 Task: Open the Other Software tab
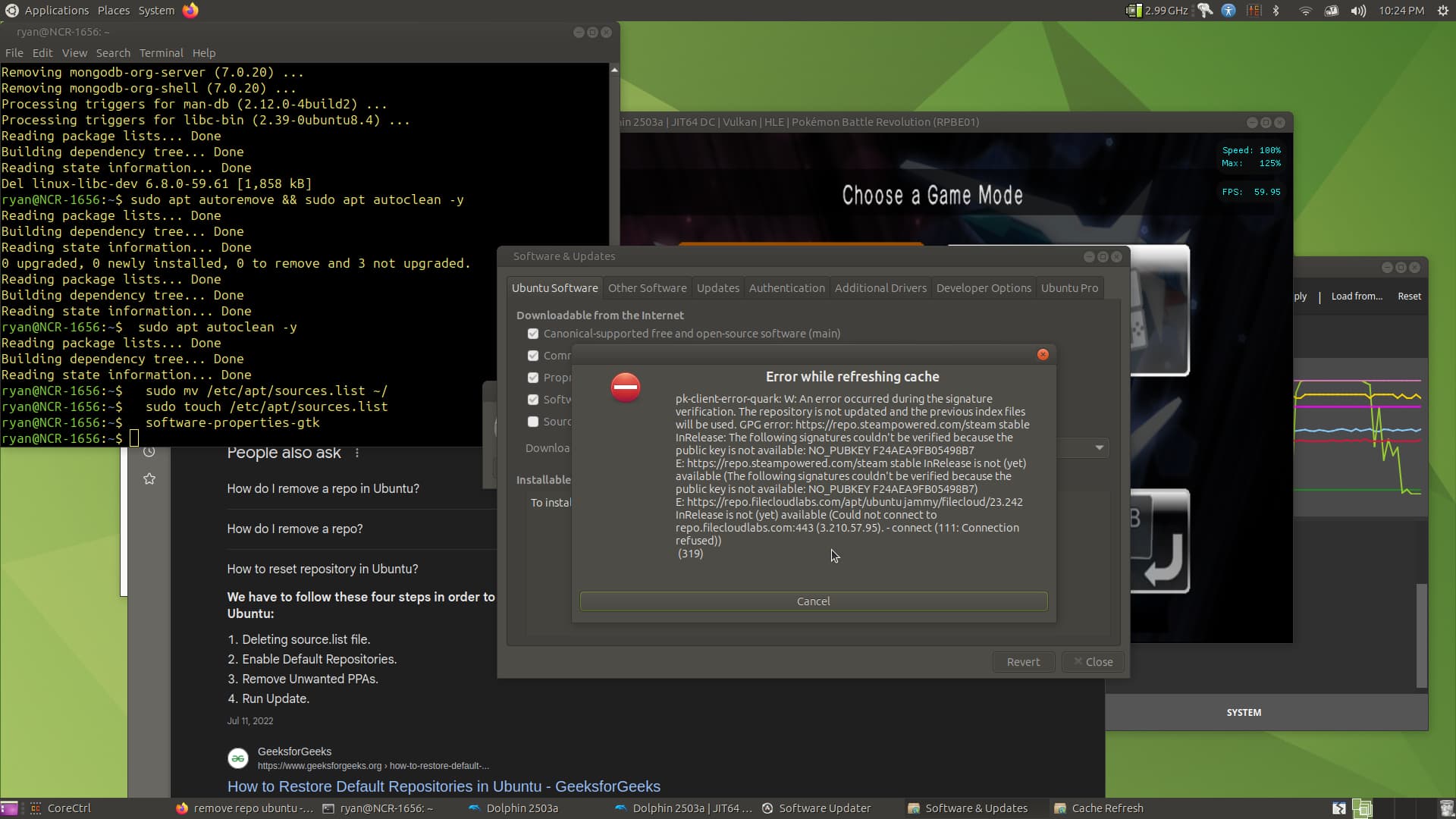click(x=647, y=288)
